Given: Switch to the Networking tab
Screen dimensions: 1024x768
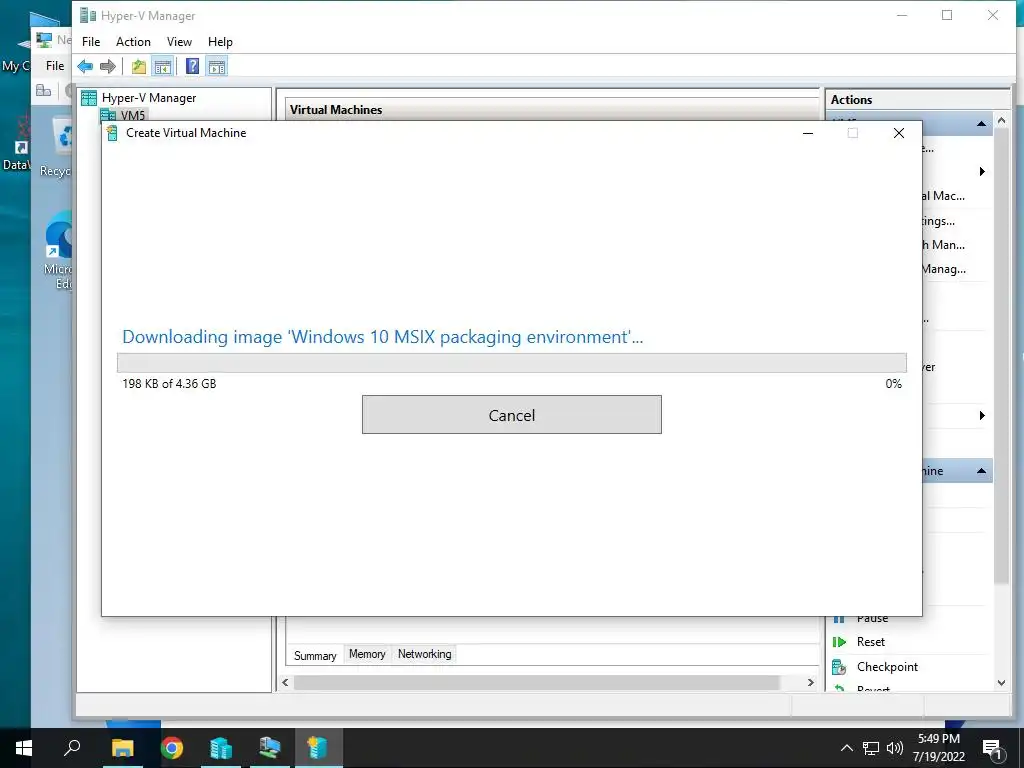Looking at the screenshot, I should point(424,654).
